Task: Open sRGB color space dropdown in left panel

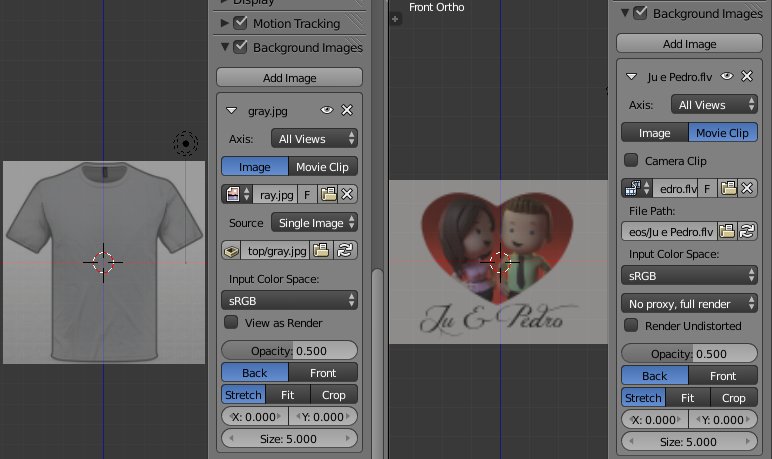Action: coord(290,300)
